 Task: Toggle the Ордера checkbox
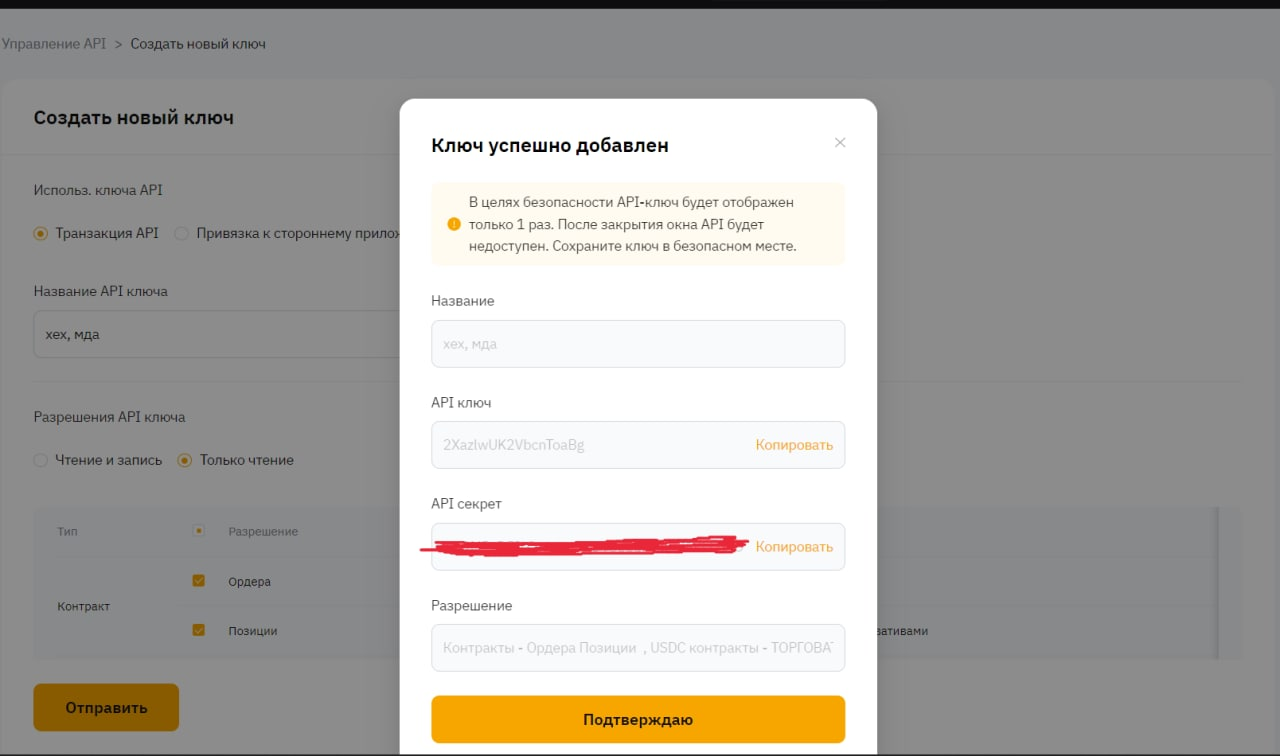click(x=198, y=581)
